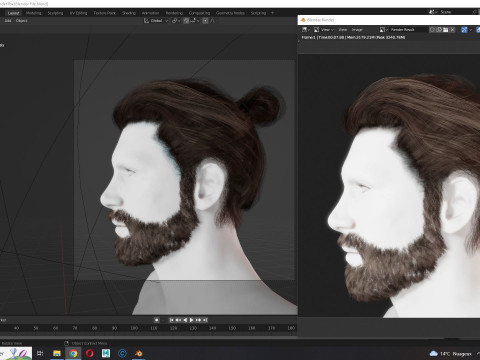Toggle the blue gizmo display button
Screen dimensions: 480x360
[x=464, y=30]
